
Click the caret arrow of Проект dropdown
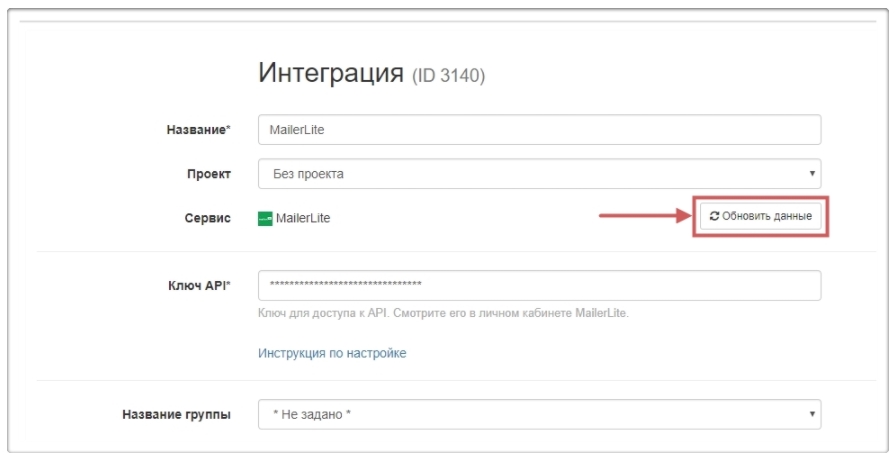(x=813, y=174)
